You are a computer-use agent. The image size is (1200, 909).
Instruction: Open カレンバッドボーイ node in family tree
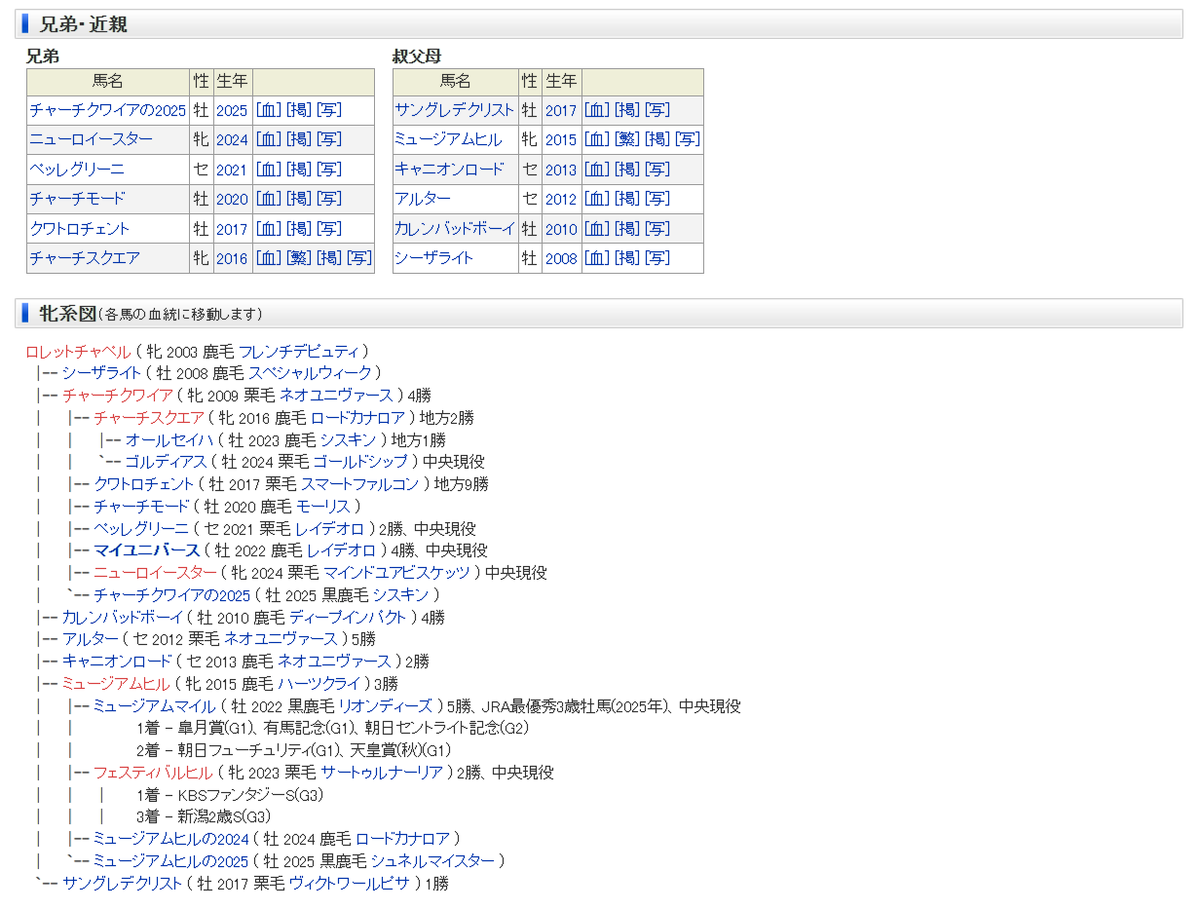[x=123, y=617]
